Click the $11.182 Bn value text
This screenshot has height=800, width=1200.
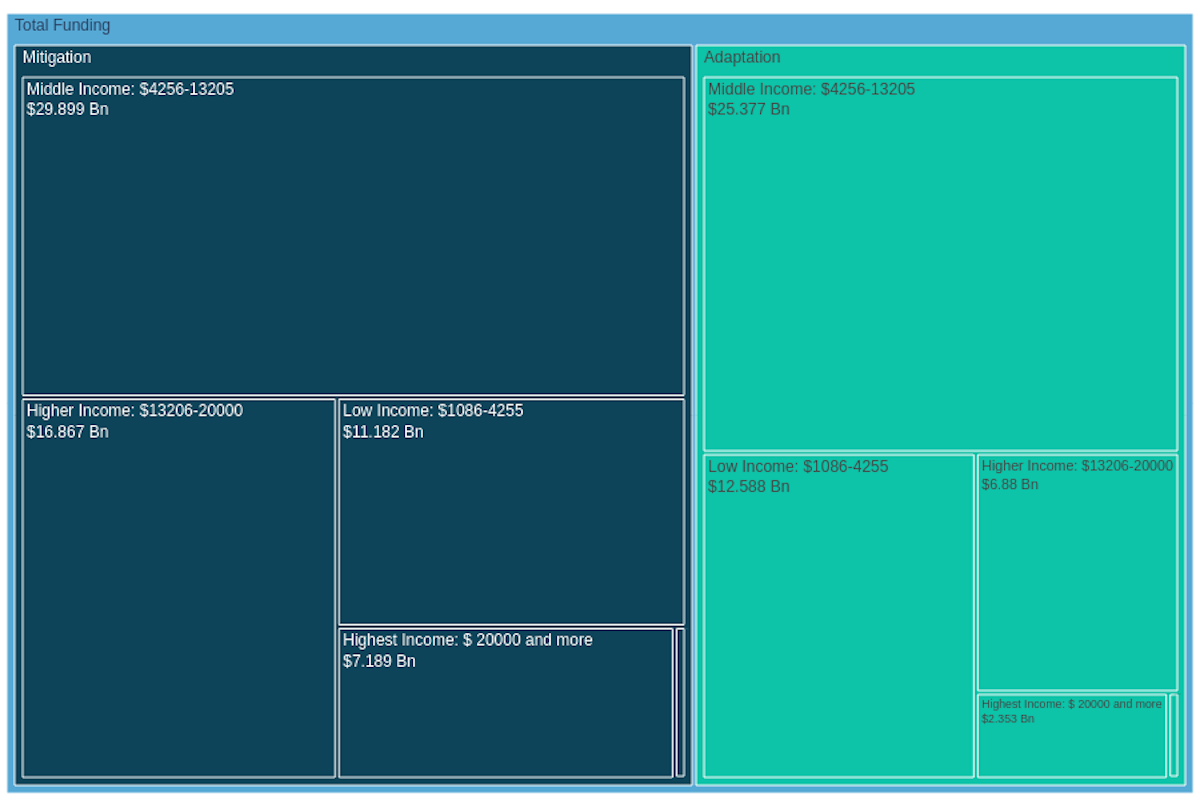383,432
